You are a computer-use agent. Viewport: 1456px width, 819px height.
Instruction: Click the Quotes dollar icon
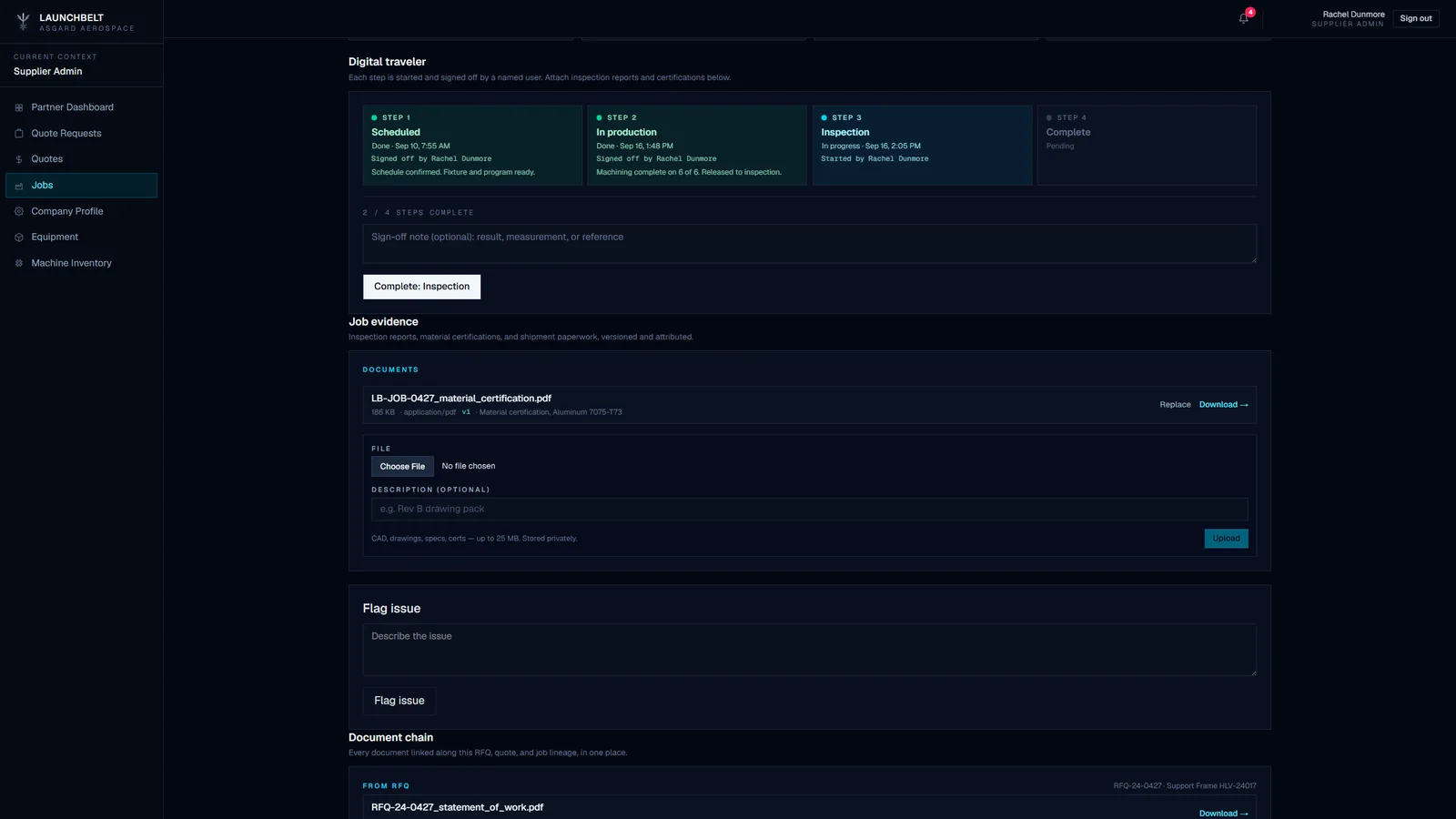tap(19, 159)
